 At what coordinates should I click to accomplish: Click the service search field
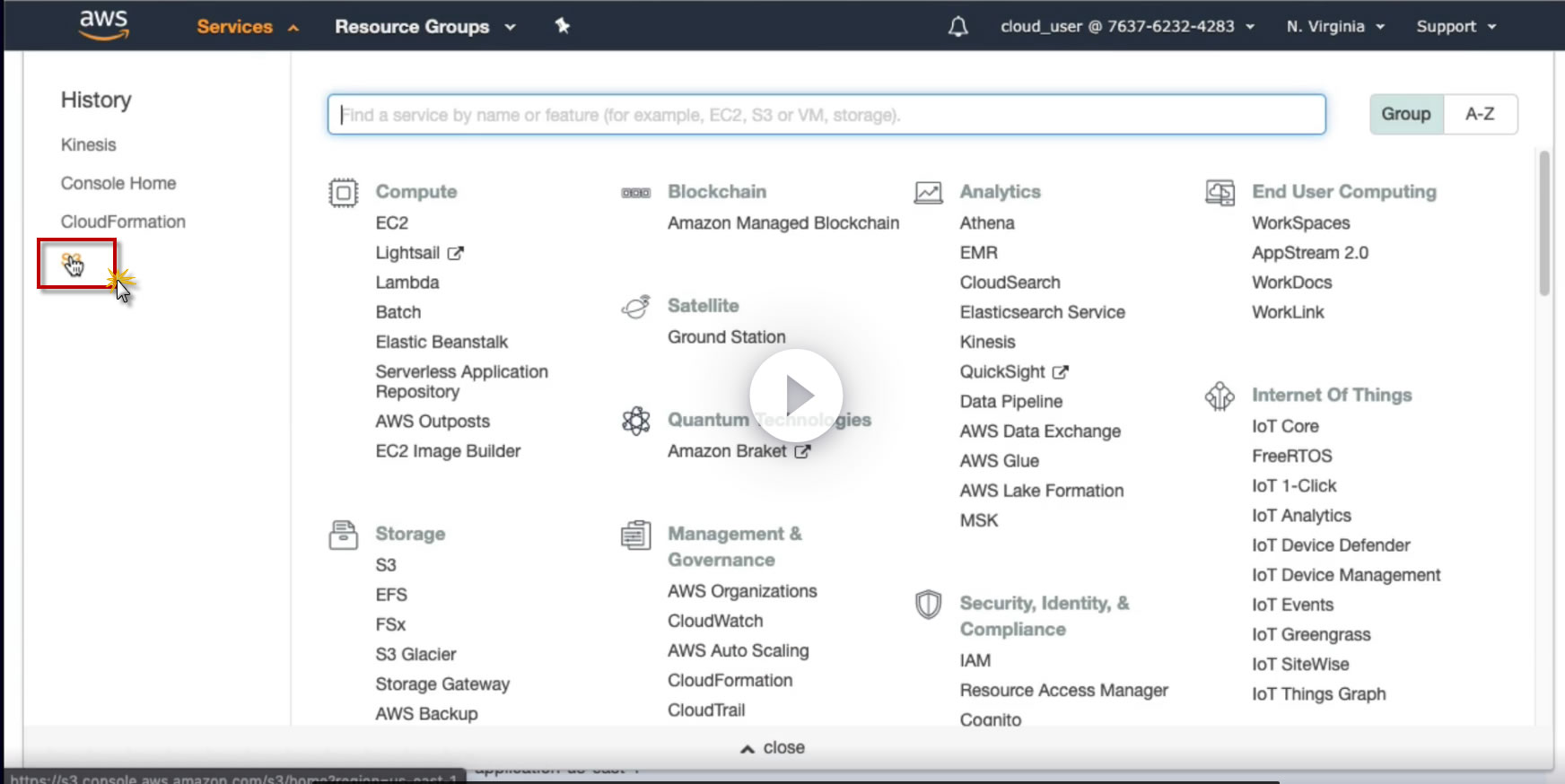(x=826, y=115)
